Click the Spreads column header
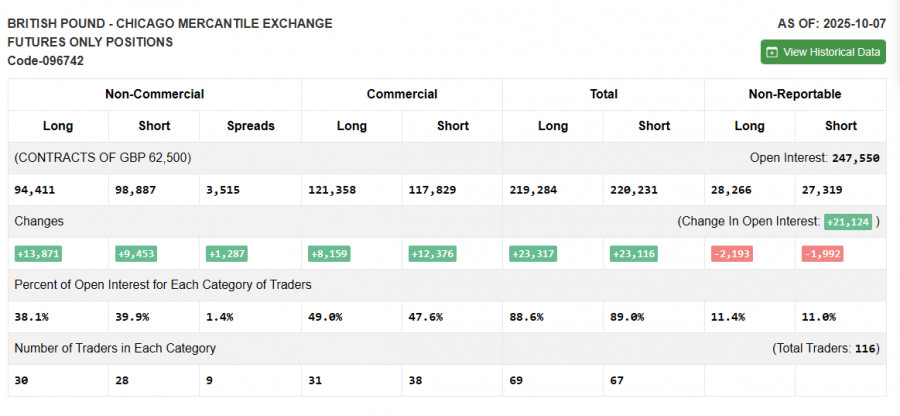The width and height of the screenshot is (900, 416). coord(249,126)
